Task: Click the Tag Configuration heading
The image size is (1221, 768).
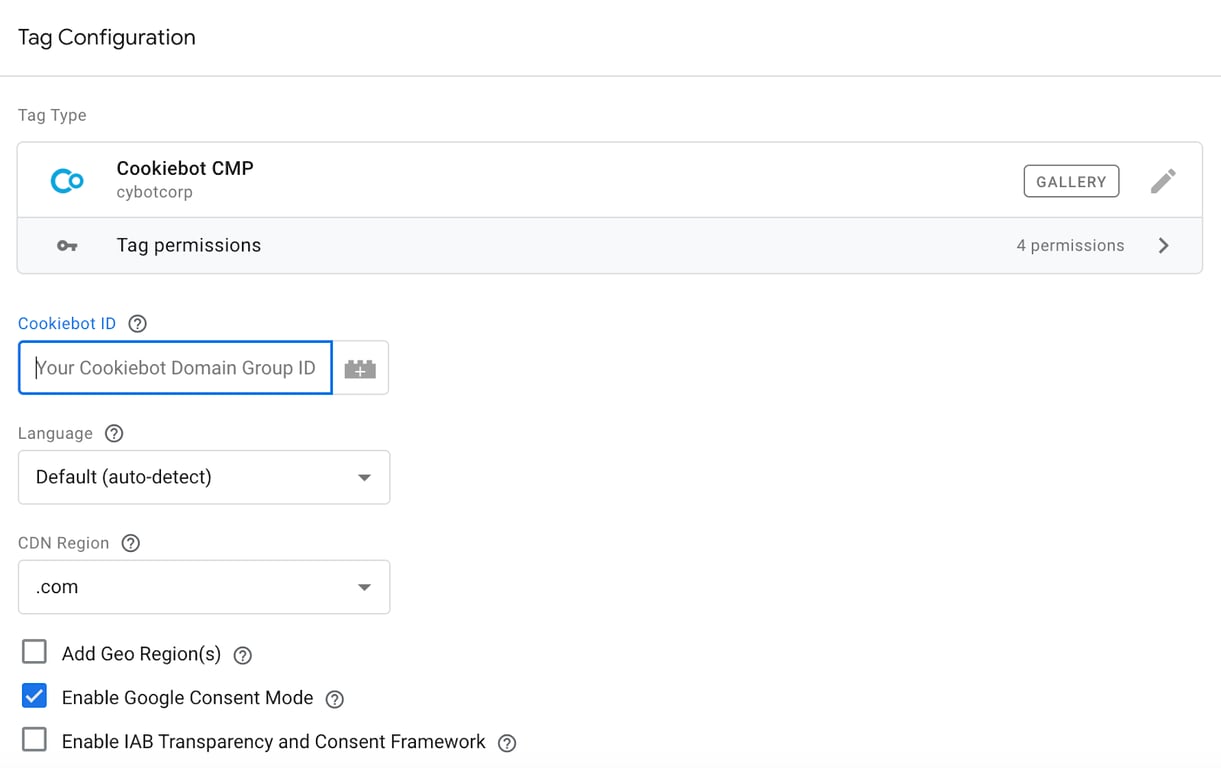Action: point(107,37)
